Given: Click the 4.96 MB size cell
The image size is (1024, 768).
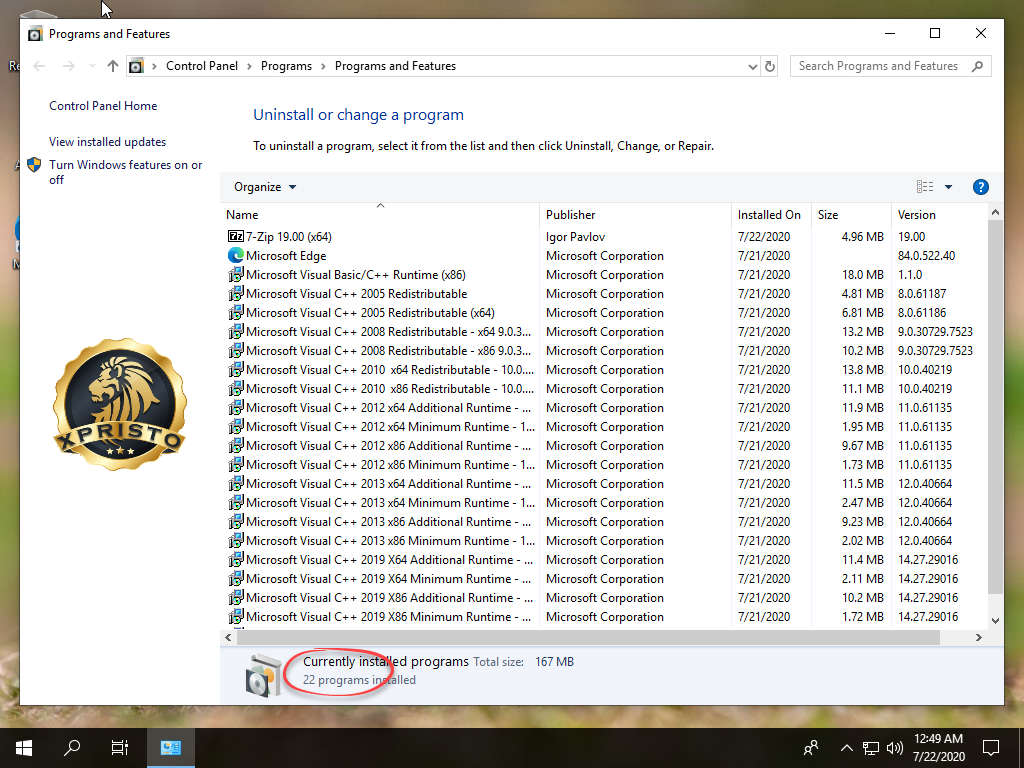Looking at the screenshot, I should tap(862, 236).
